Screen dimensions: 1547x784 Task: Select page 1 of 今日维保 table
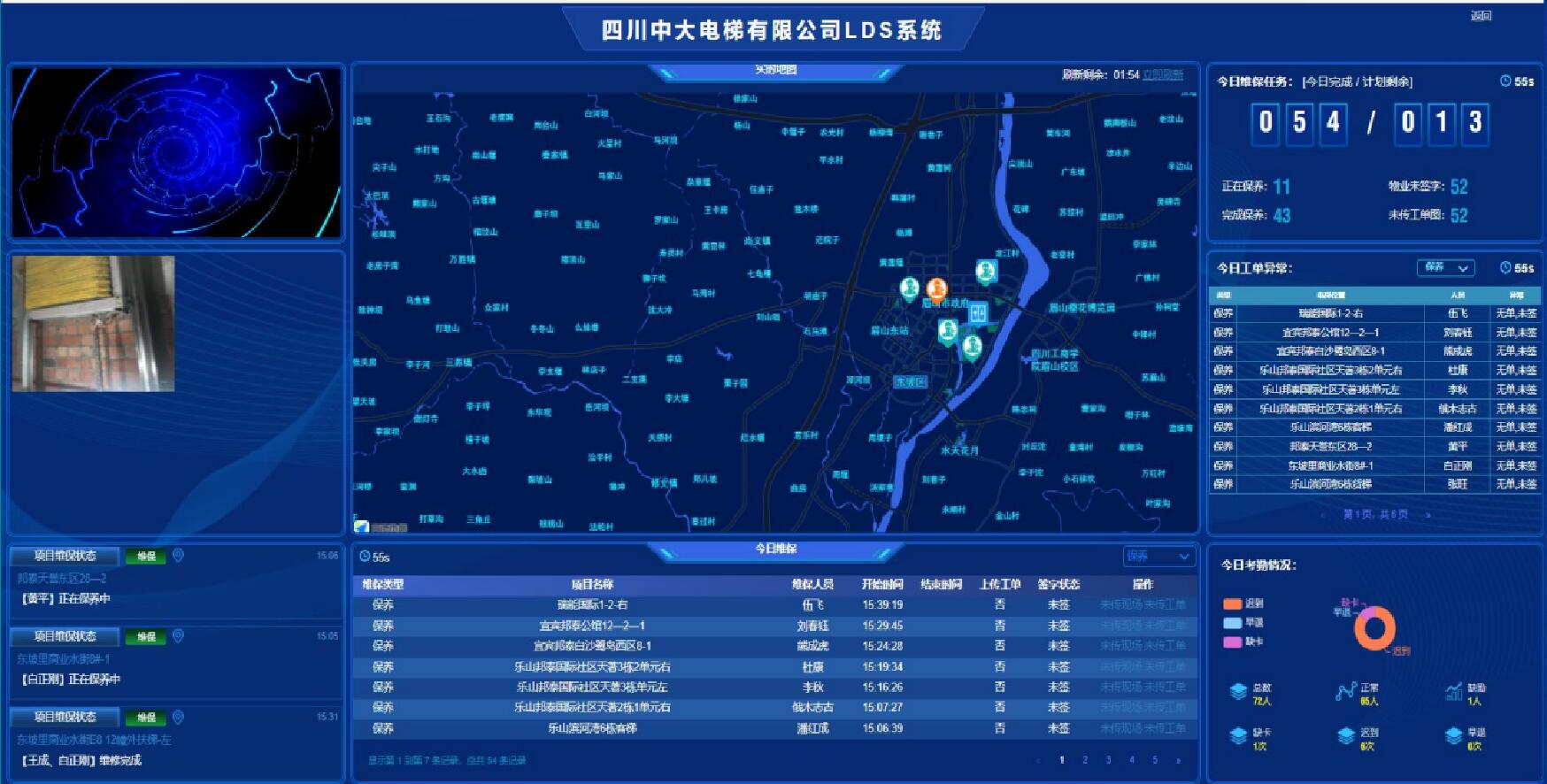[1062, 760]
